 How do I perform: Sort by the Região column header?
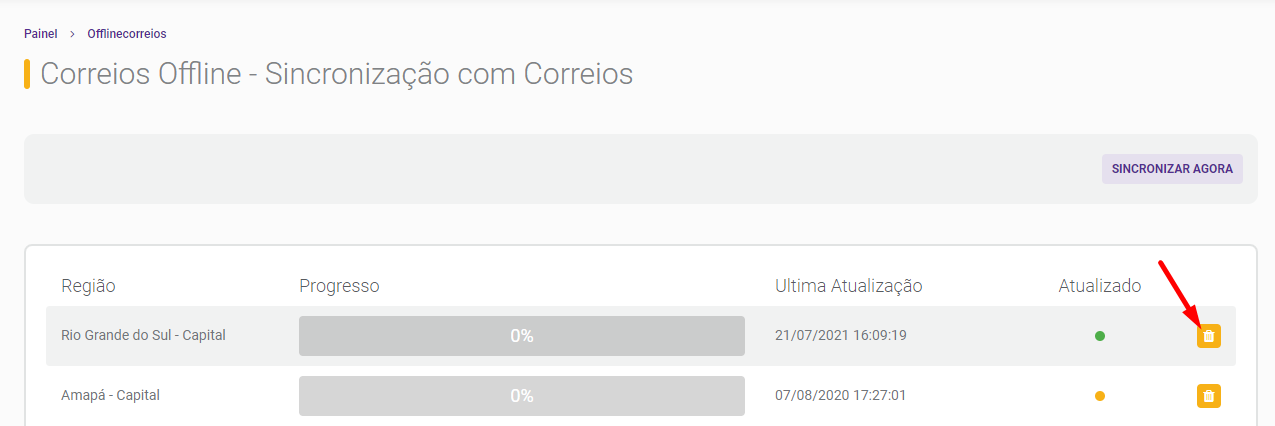pos(88,286)
